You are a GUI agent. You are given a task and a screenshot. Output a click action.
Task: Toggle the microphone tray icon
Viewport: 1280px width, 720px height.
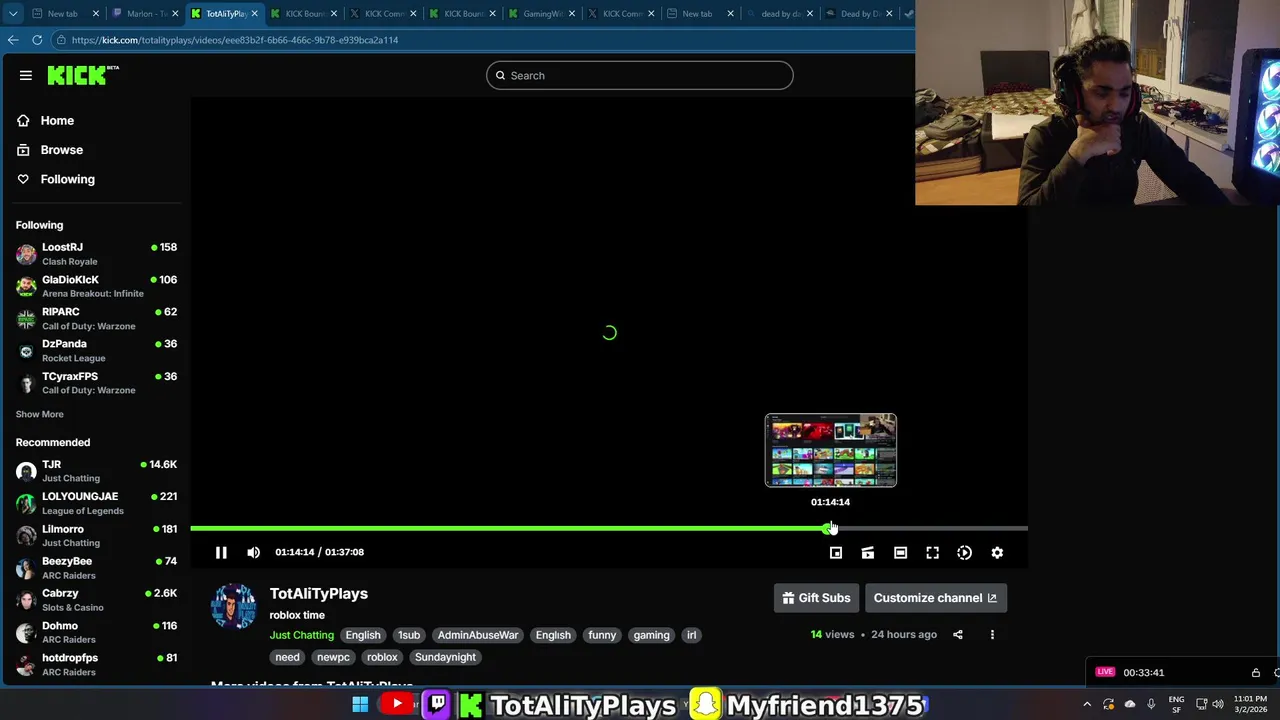(x=1151, y=704)
